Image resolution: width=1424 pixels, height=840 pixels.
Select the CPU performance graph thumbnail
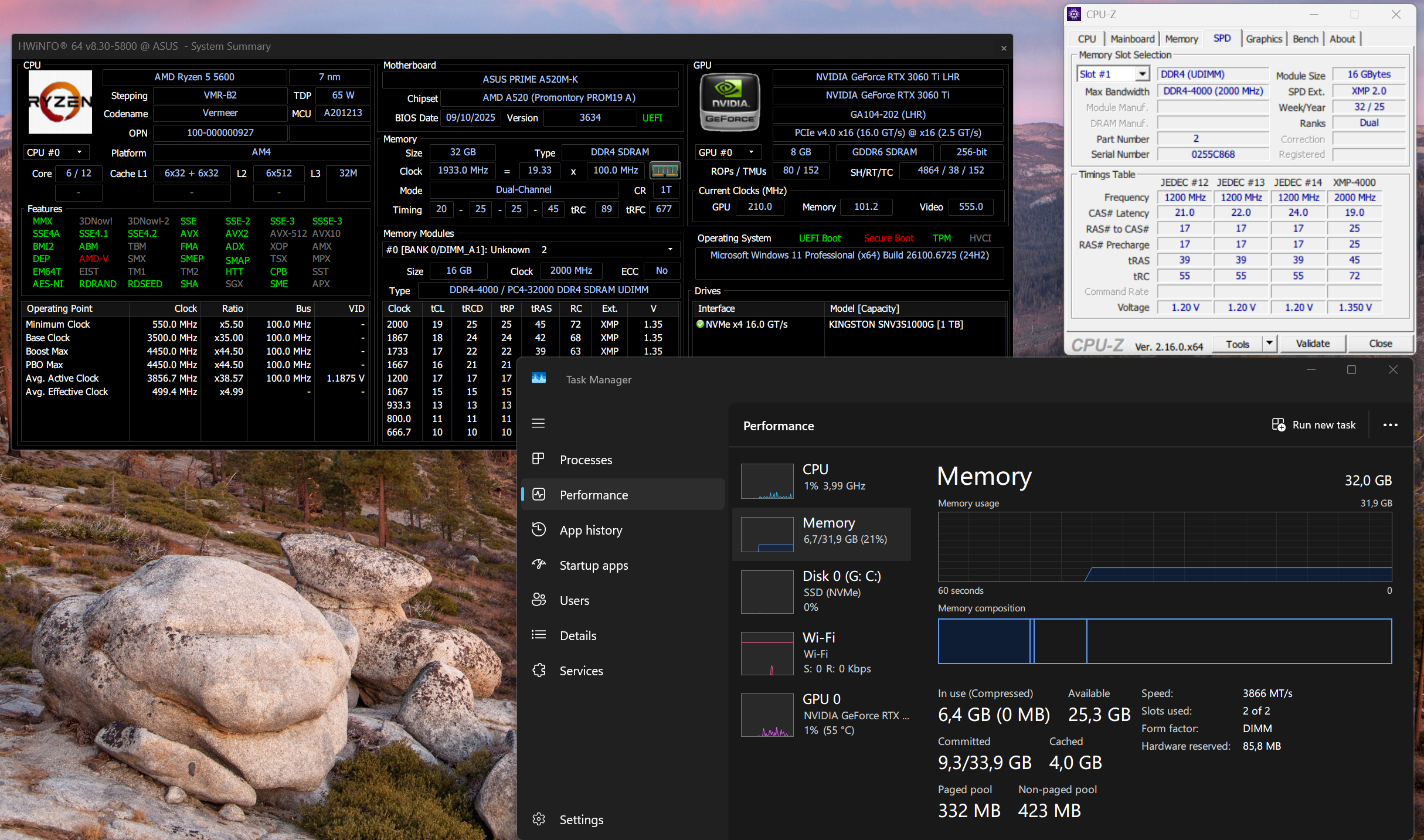pos(767,481)
